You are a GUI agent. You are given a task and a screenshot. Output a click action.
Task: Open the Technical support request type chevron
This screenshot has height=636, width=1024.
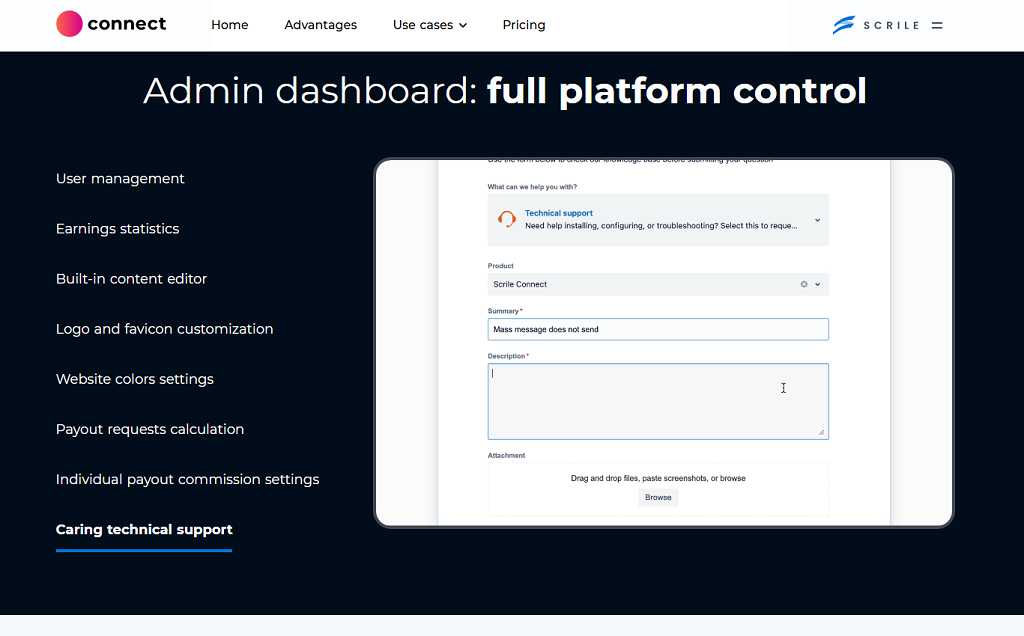pyautogui.click(x=817, y=219)
